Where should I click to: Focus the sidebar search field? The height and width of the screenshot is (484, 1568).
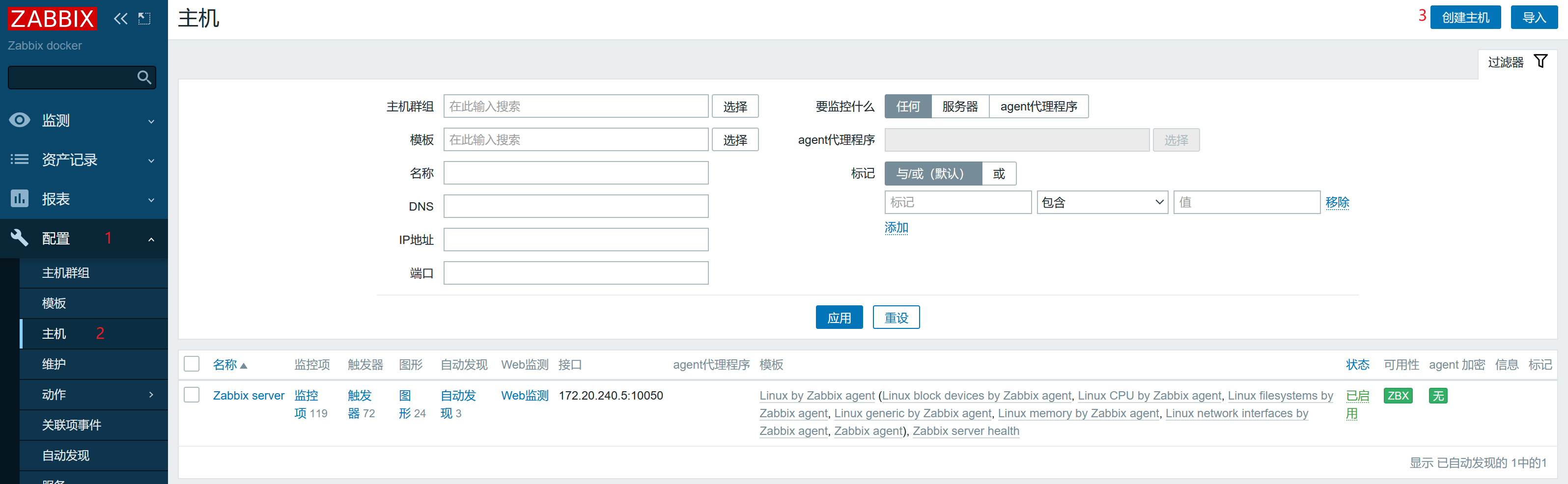click(x=82, y=77)
